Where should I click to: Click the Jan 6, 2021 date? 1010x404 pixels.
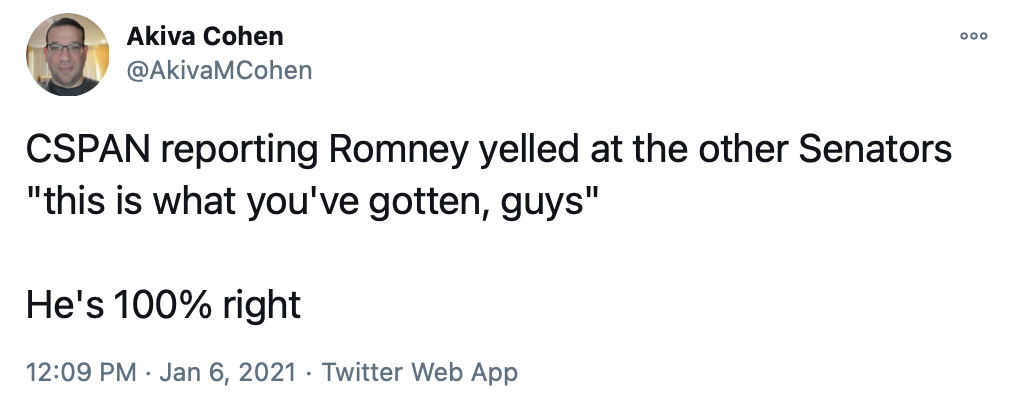(228, 373)
